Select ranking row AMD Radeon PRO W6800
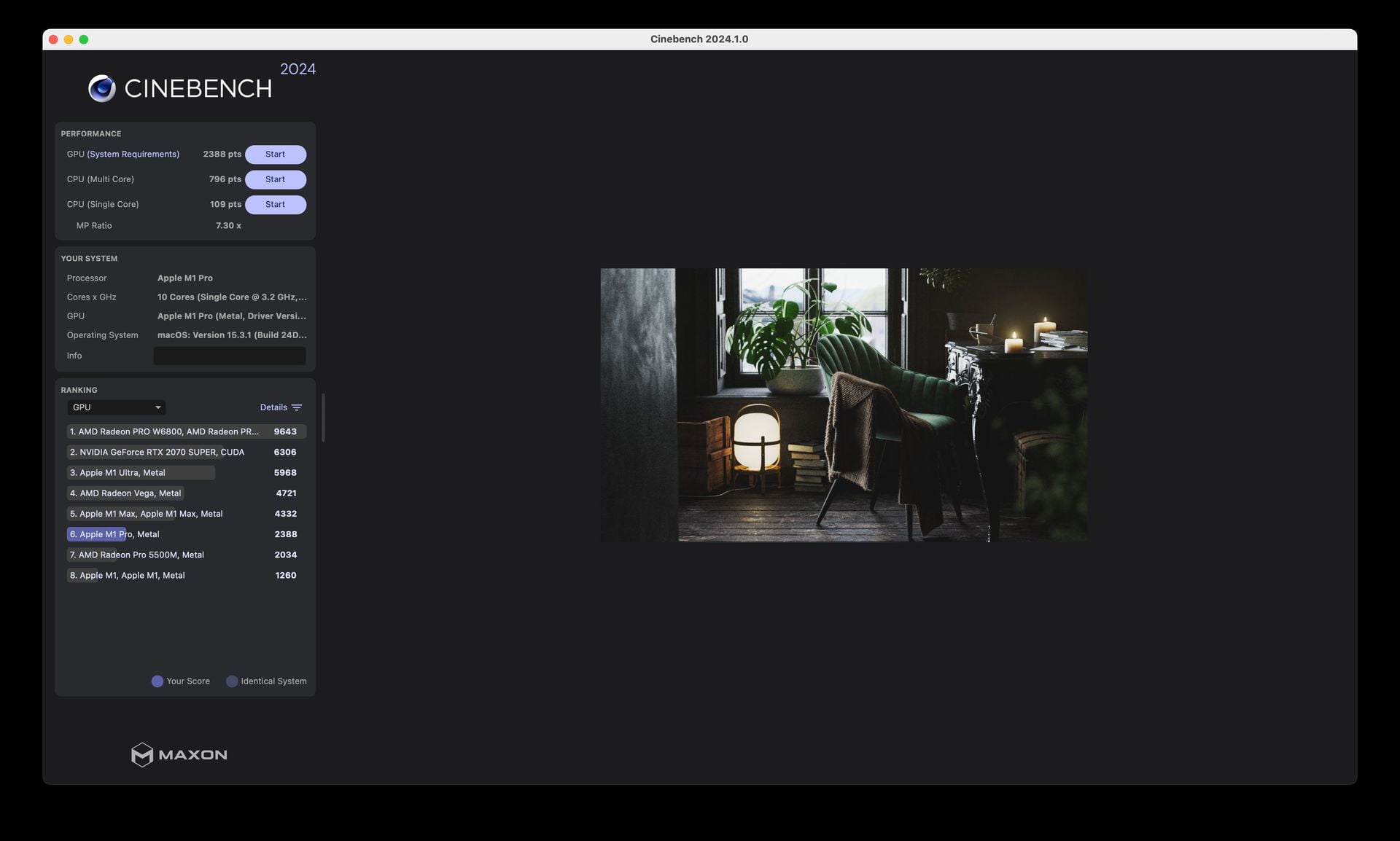1400x841 pixels. [186, 431]
